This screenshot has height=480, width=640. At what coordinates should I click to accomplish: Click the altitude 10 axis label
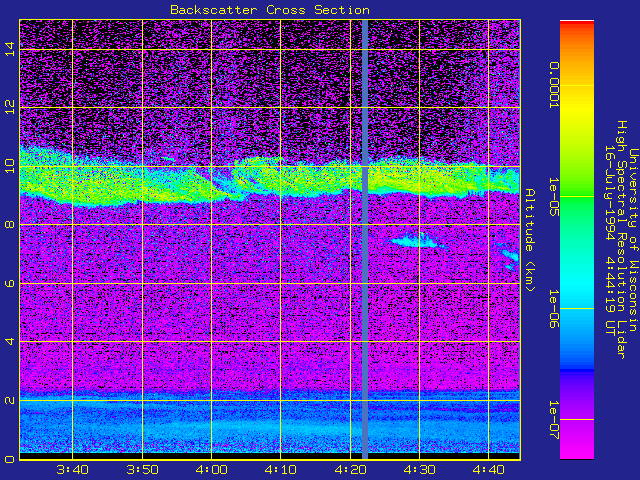pyautogui.click(x=10, y=166)
